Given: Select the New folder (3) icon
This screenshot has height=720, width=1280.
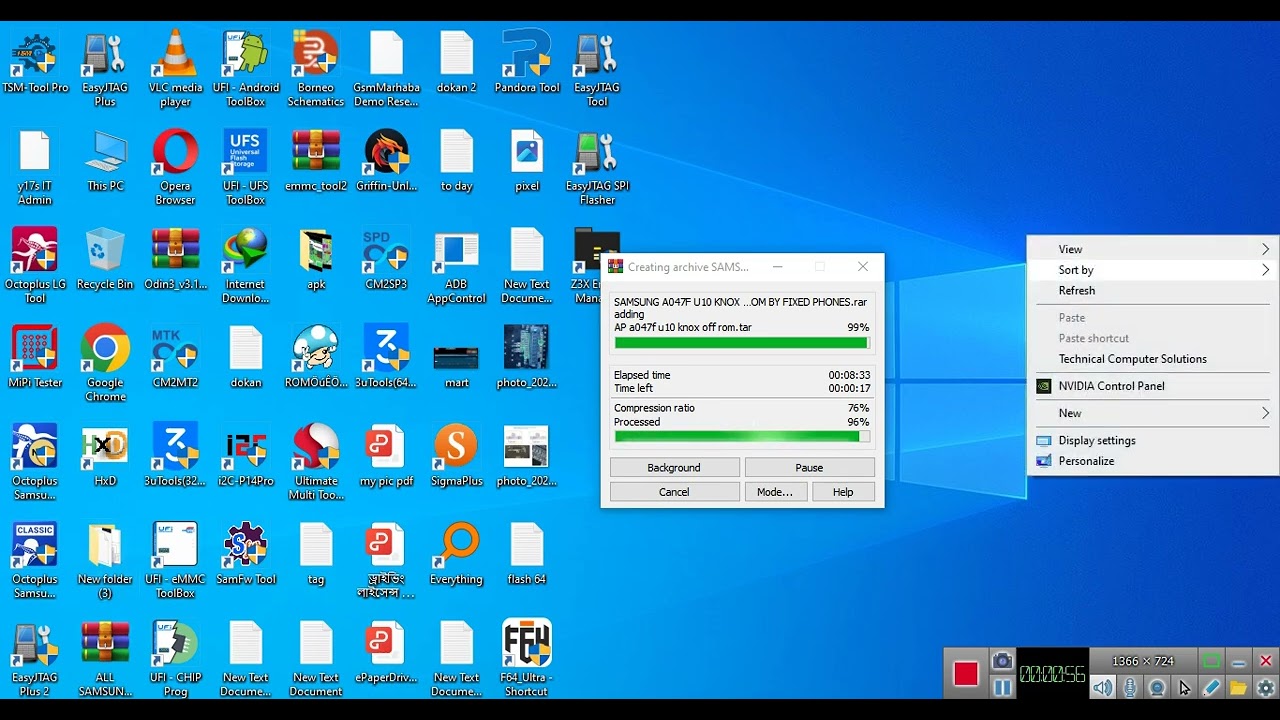Looking at the screenshot, I should pyautogui.click(x=105, y=560).
